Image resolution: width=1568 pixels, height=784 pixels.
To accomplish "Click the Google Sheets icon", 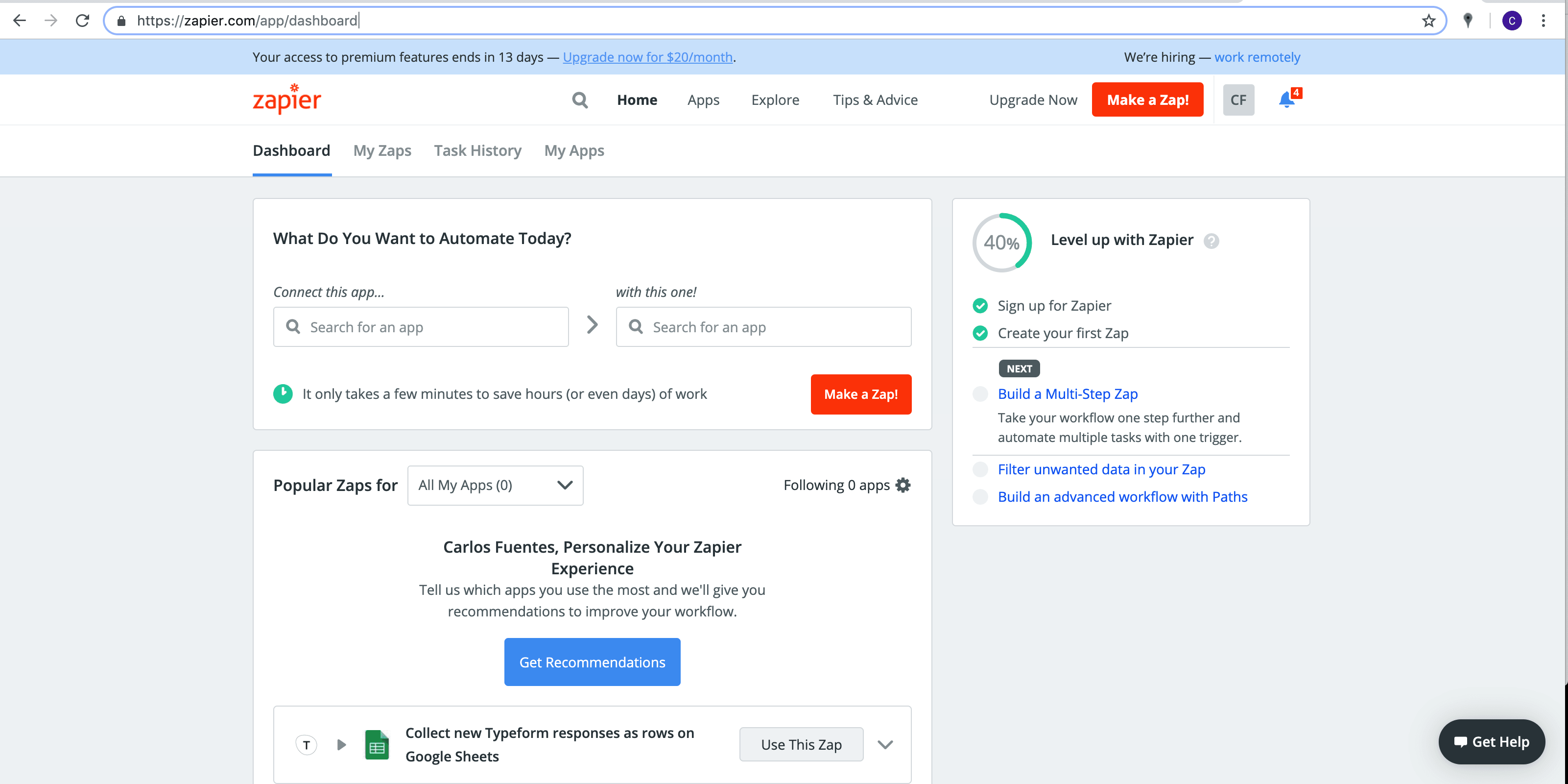I will [377, 744].
